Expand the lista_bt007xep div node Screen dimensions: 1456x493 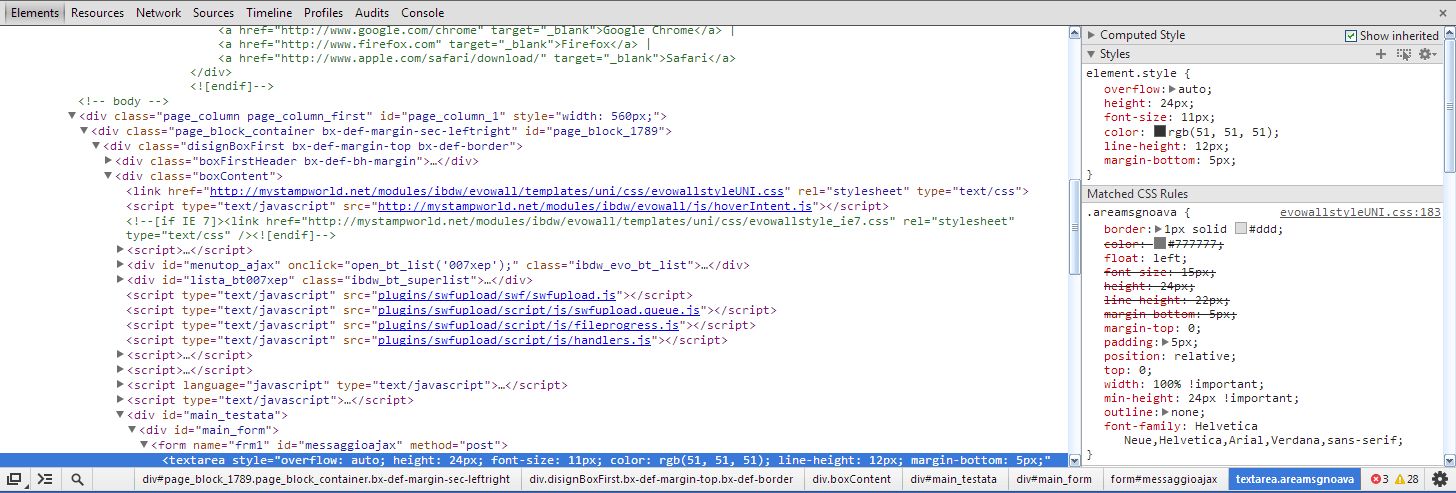[120, 280]
